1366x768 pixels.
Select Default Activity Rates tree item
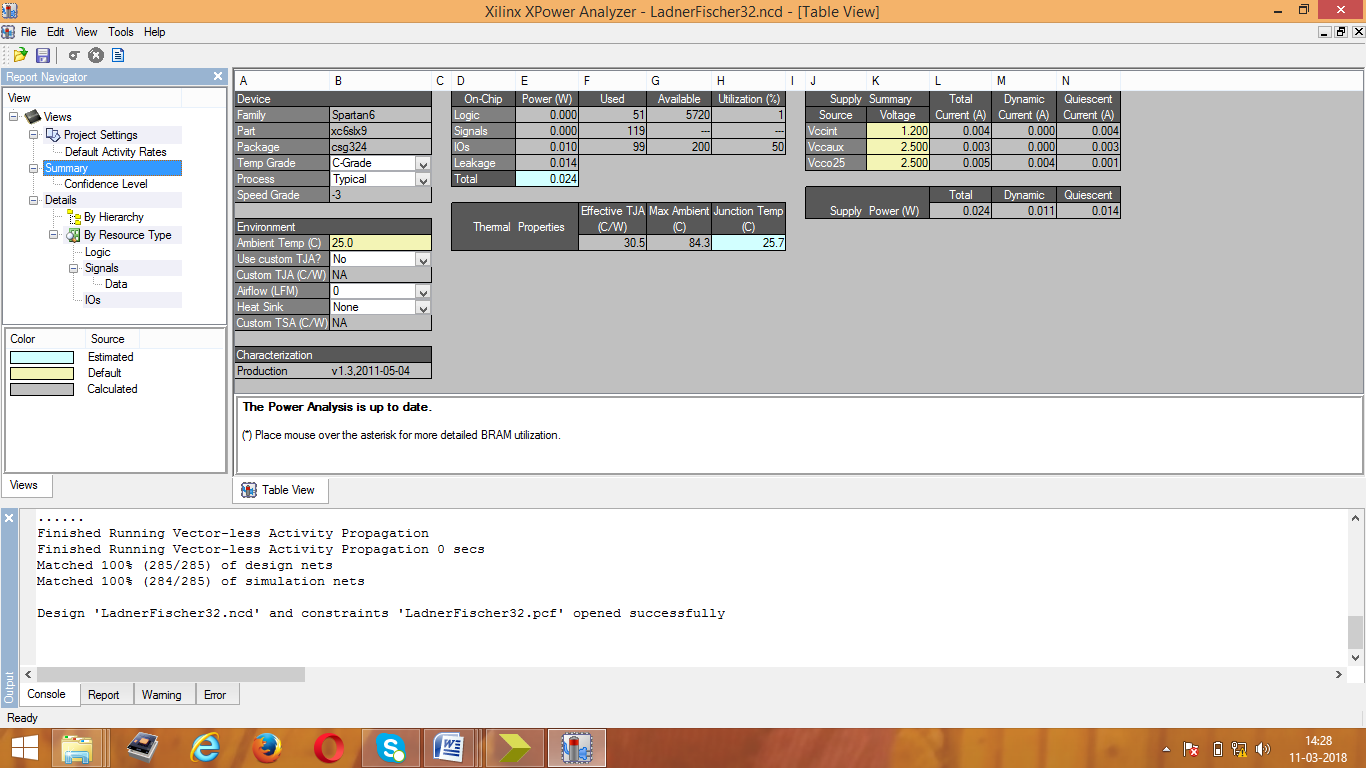(x=116, y=152)
